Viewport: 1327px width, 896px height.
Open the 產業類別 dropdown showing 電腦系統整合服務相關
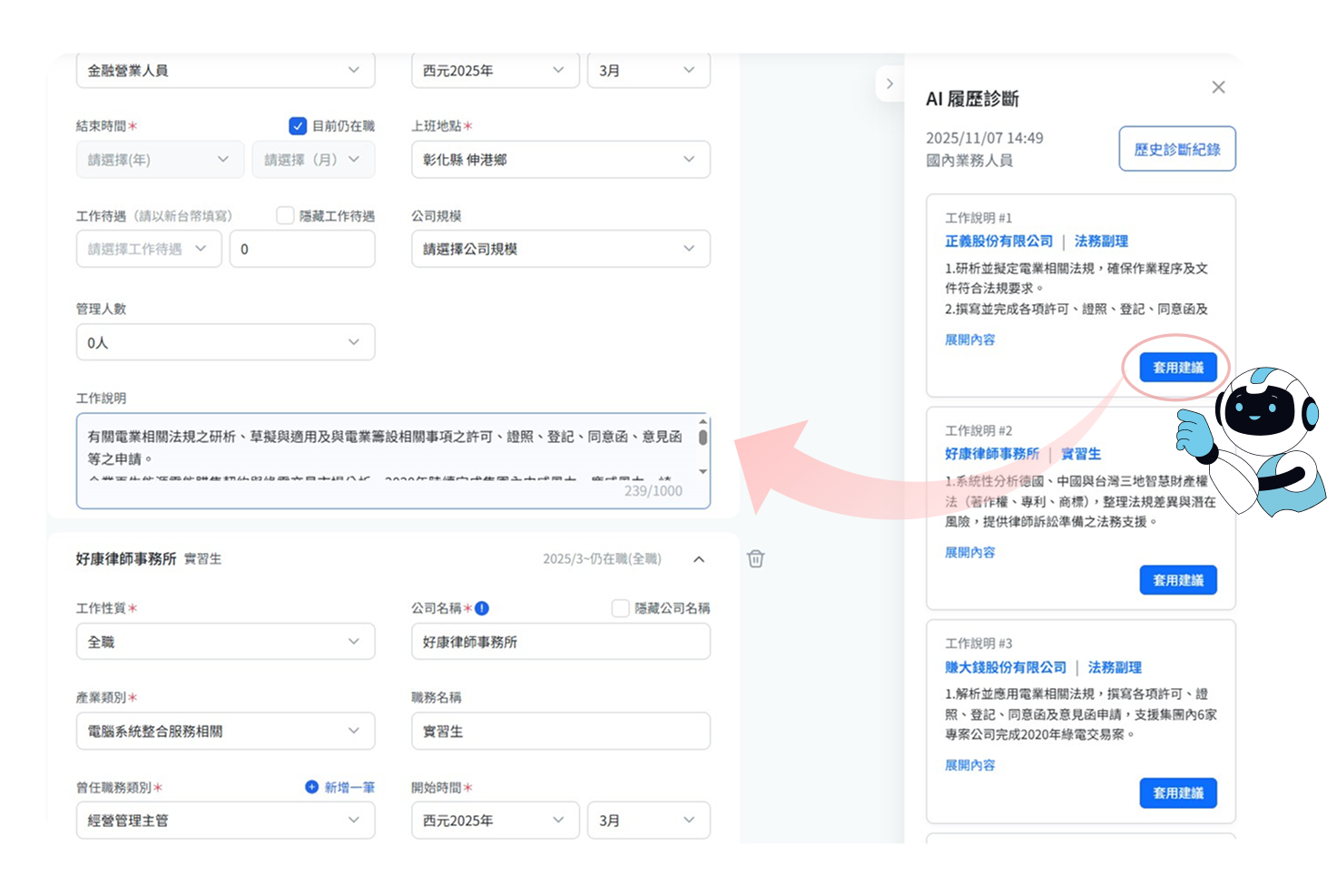click(225, 731)
